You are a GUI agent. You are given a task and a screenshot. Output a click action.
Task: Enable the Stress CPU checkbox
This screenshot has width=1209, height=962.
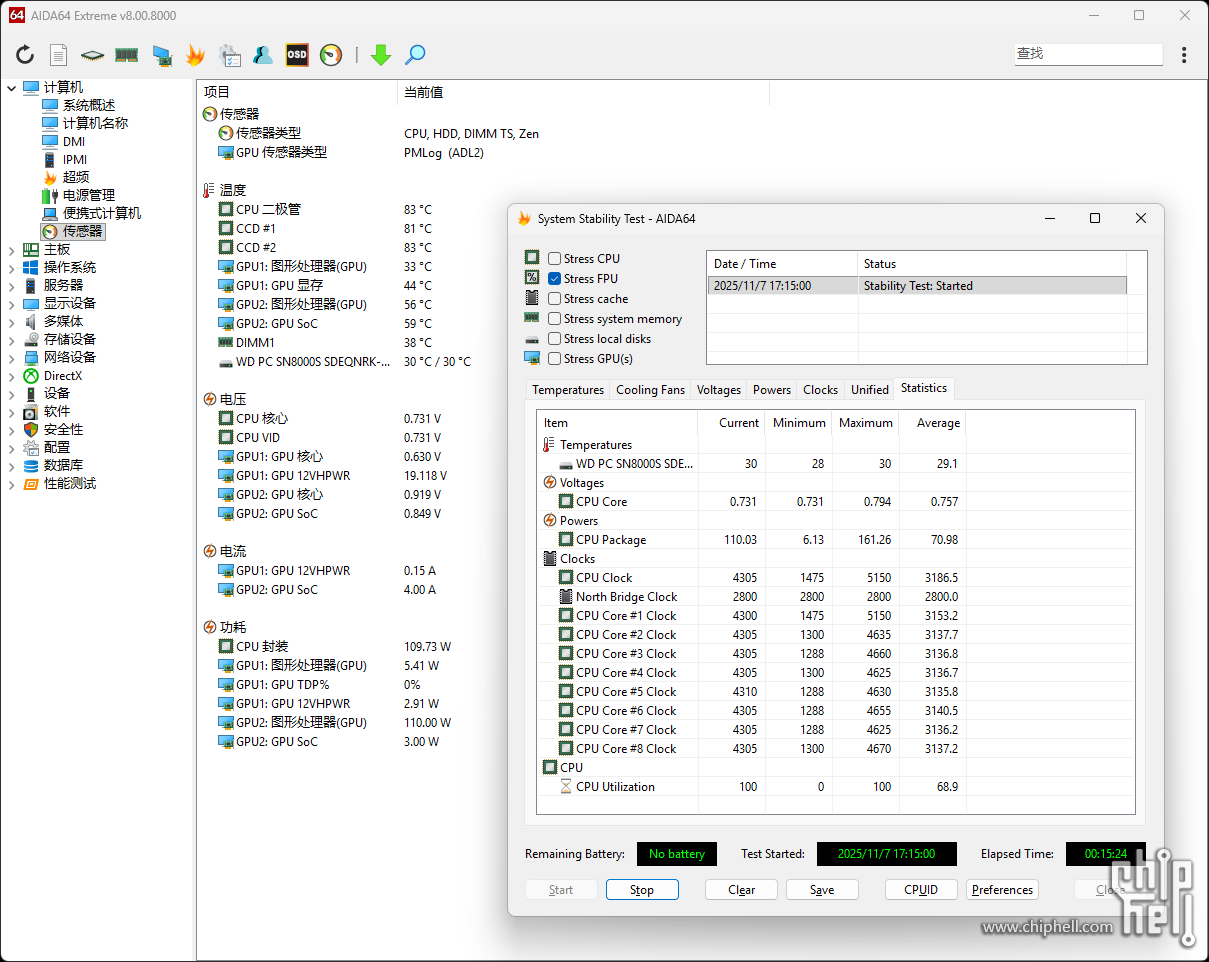pyautogui.click(x=554, y=259)
